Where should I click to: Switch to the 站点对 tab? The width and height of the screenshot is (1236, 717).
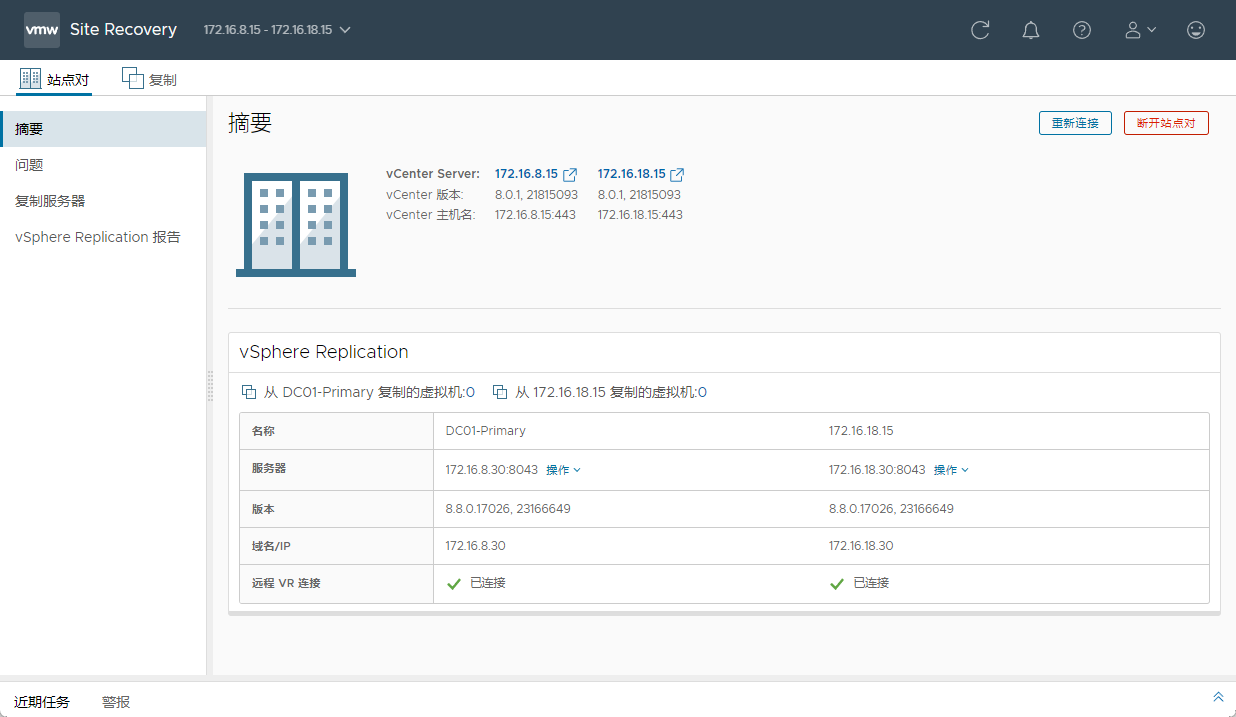pyautogui.click(x=54, y=79)
